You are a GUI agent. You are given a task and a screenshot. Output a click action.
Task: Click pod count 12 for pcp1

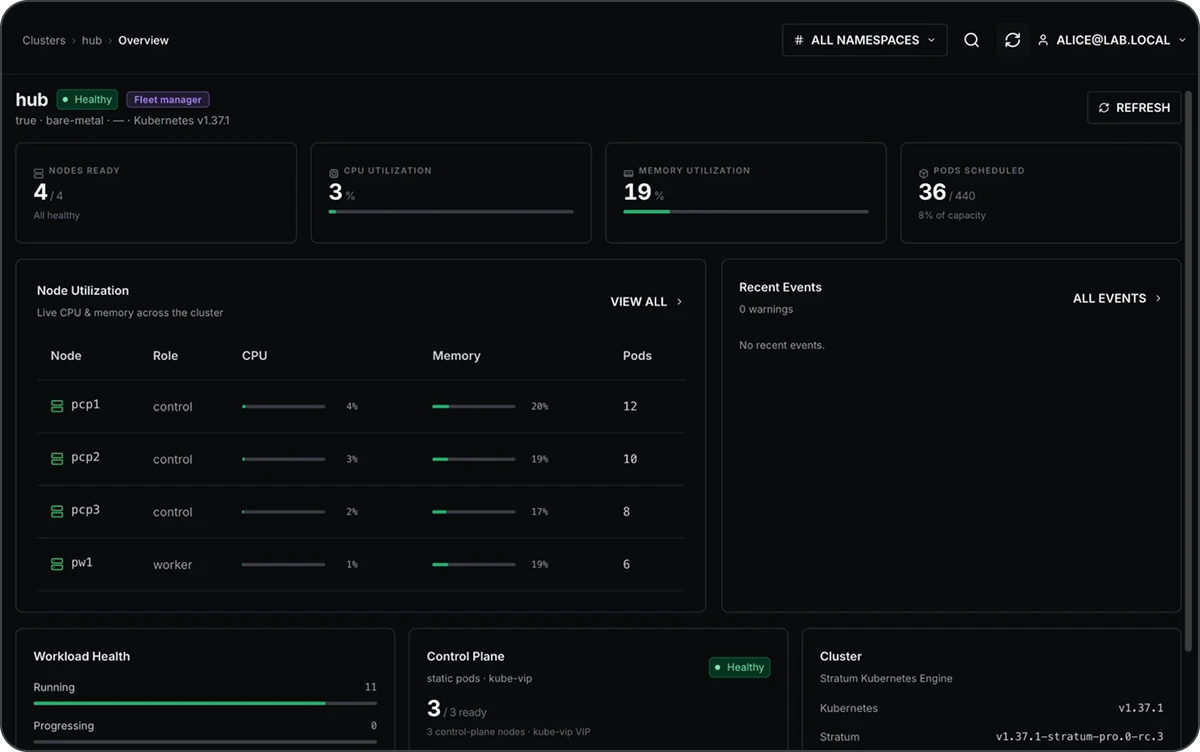point(630,406)
